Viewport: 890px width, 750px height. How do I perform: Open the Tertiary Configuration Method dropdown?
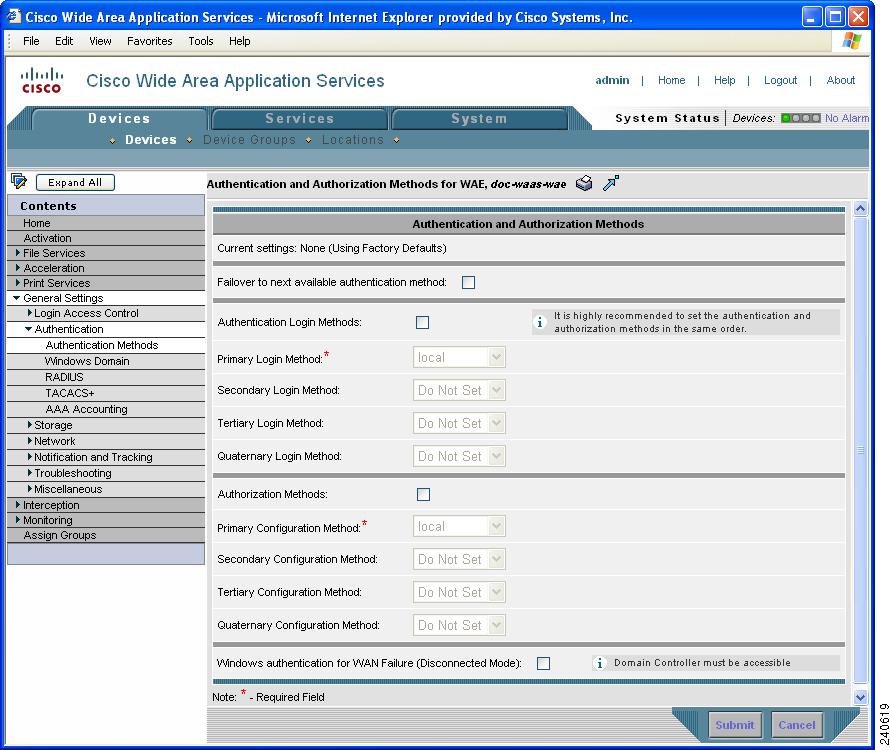point(459,593)
